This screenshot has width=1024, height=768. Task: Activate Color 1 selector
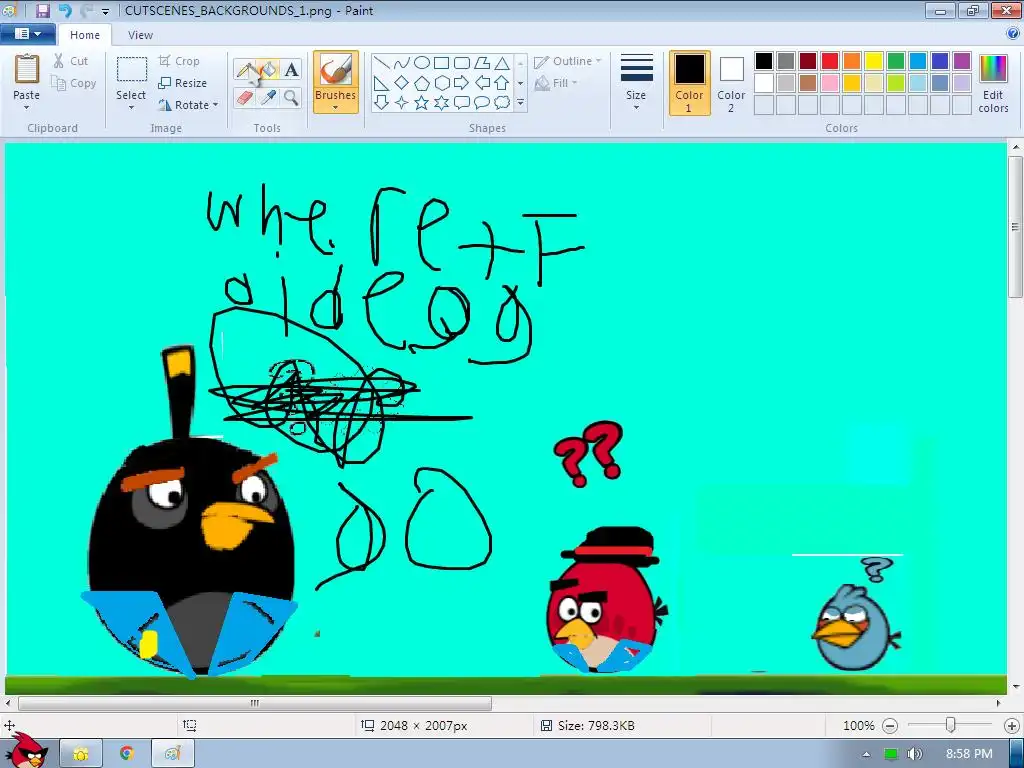point(690,83)
